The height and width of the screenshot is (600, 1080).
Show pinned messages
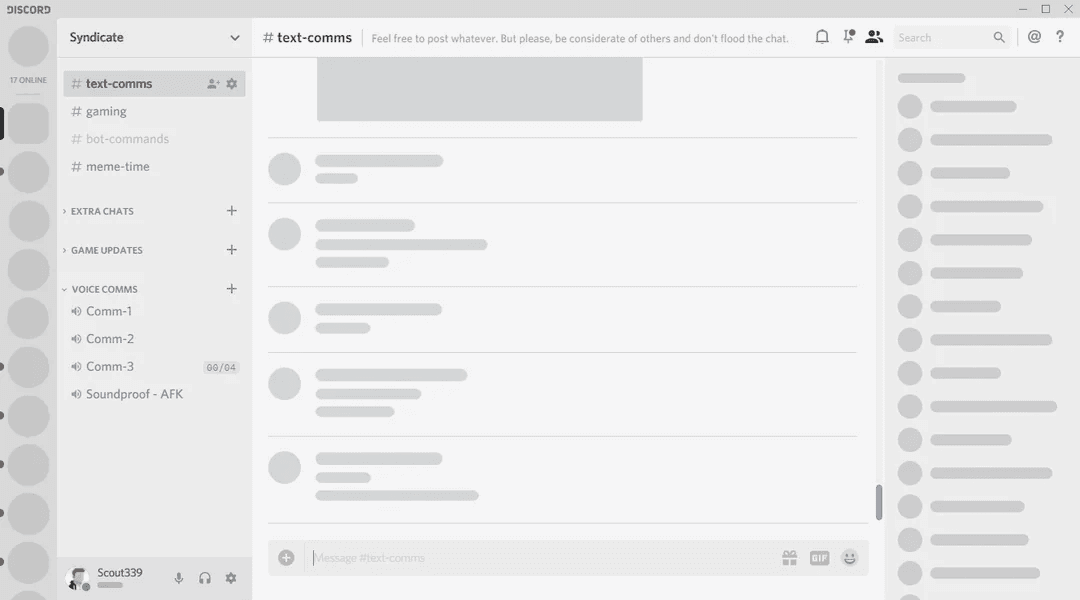(x=849, y=37)
